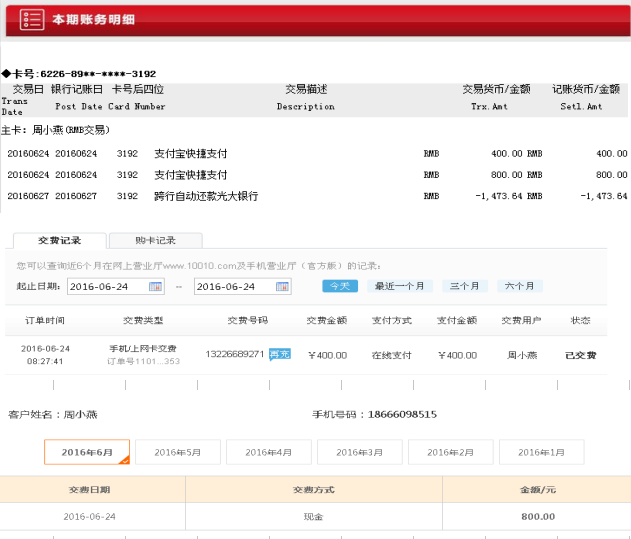This screenshot has width=631, height=539.
Task: Click the order number 订单号1101...353
Action: click(143, 361)
